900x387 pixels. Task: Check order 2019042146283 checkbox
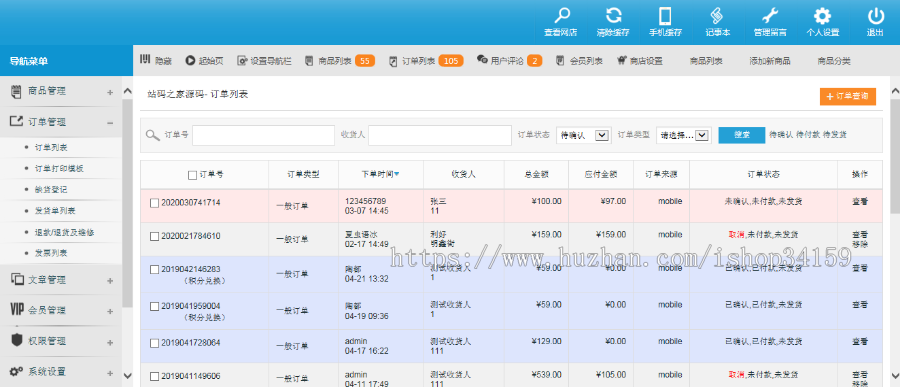click(154, 269)
